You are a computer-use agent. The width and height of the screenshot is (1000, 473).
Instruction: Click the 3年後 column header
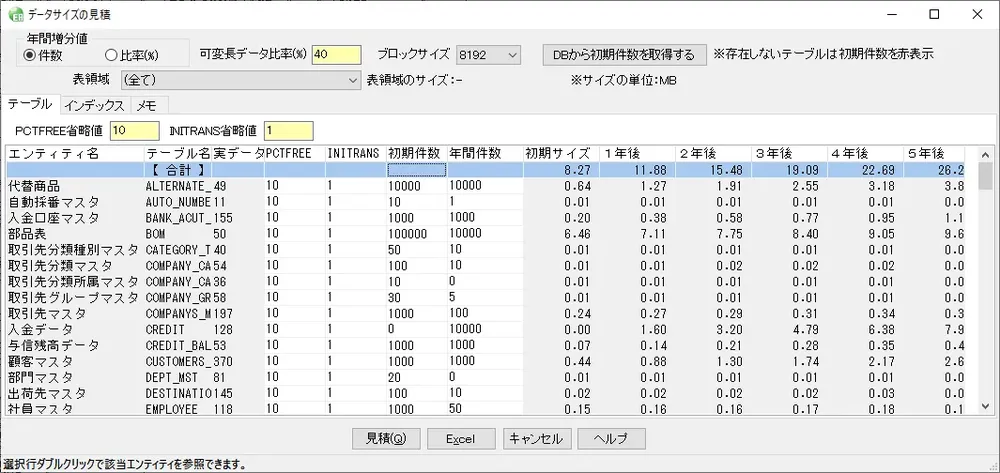[790, 154]
